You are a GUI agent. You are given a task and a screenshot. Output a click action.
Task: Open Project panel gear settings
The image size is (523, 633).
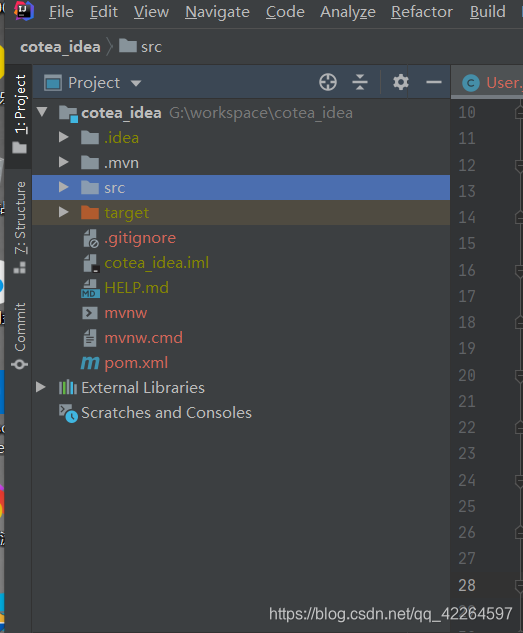pyautogui.click(x=400, y=82)
